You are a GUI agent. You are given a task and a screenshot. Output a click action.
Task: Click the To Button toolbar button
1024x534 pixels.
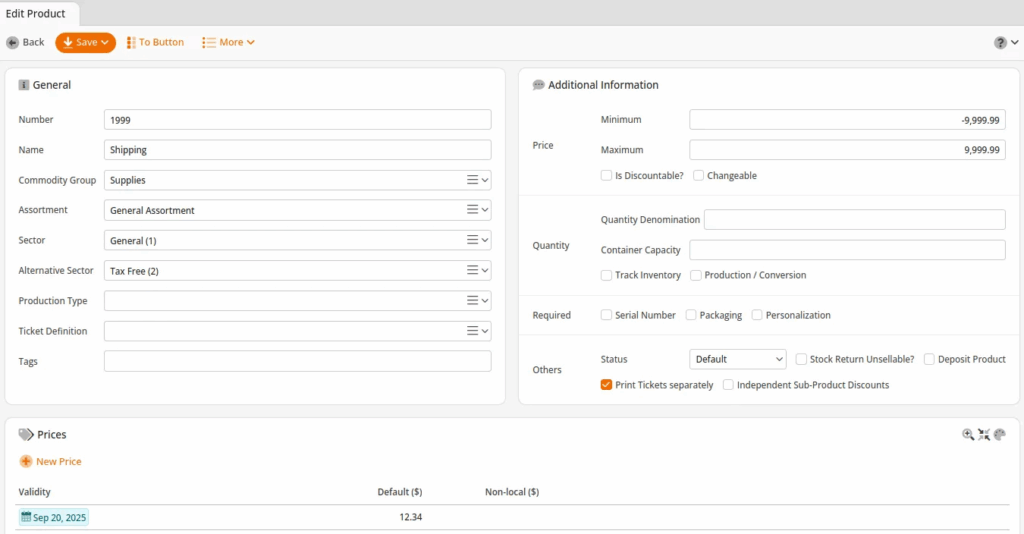coord(155,42)
